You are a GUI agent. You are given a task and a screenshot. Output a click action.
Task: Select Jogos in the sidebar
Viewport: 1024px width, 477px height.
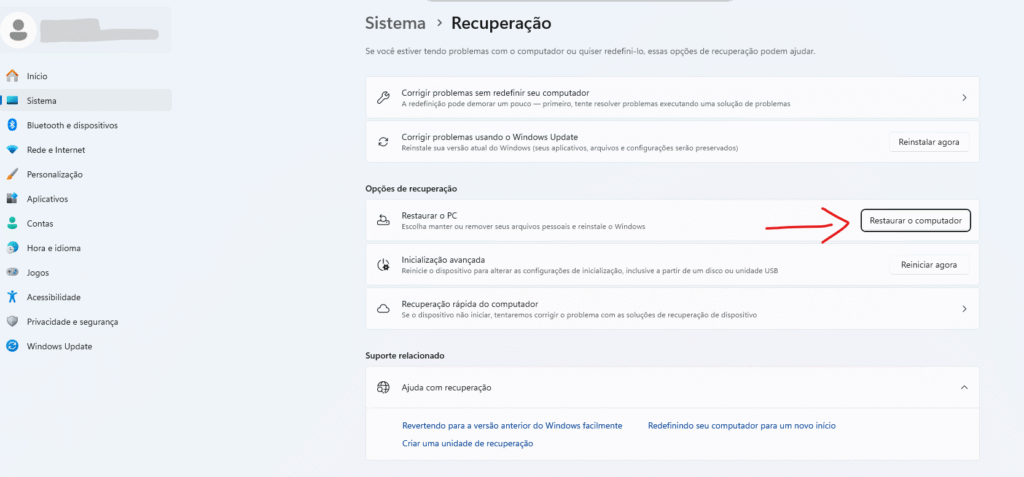(86, 272)
